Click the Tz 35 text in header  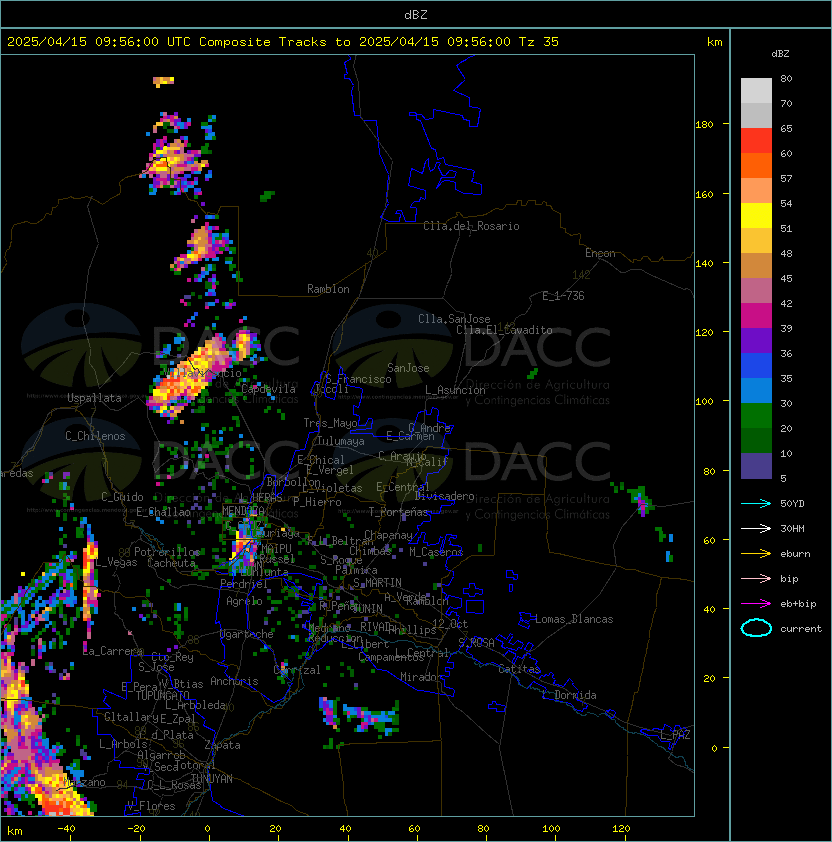point(539,42)
